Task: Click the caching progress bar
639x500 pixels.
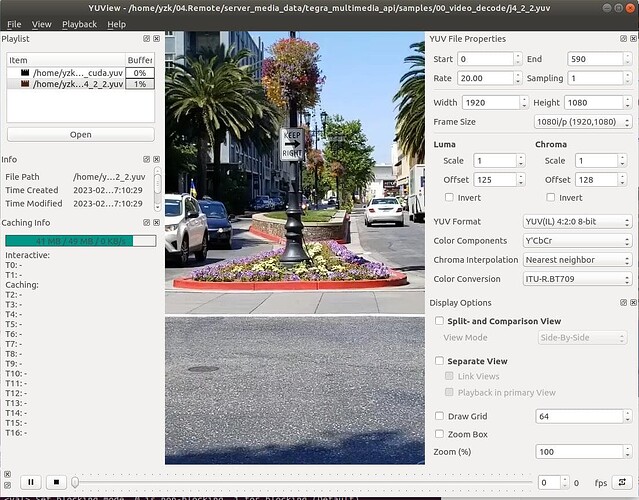Action: pyautogui.click(x=81, y=241)
